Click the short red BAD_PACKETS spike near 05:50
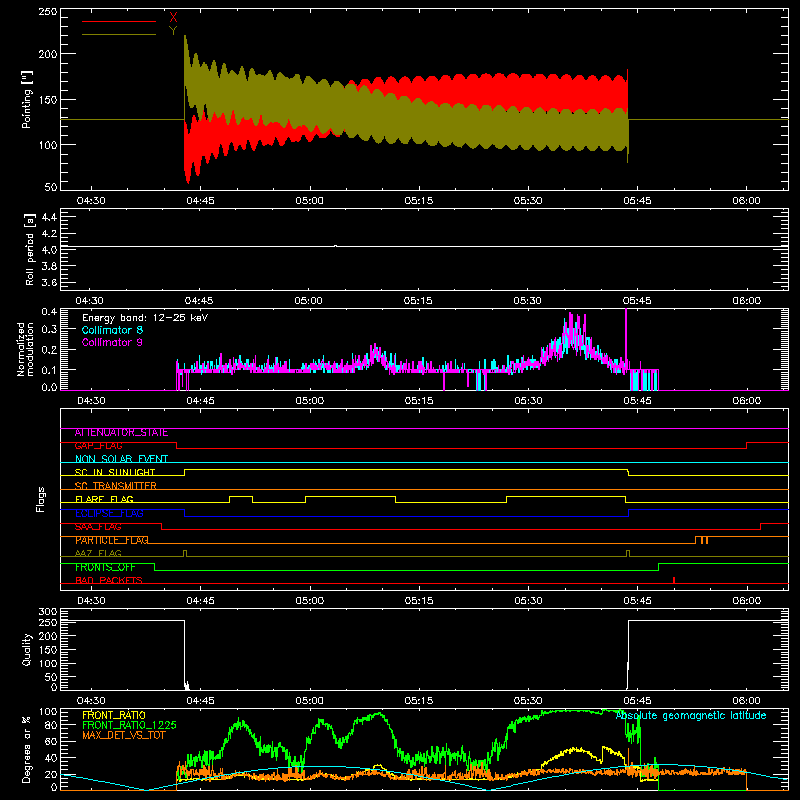 674,580
